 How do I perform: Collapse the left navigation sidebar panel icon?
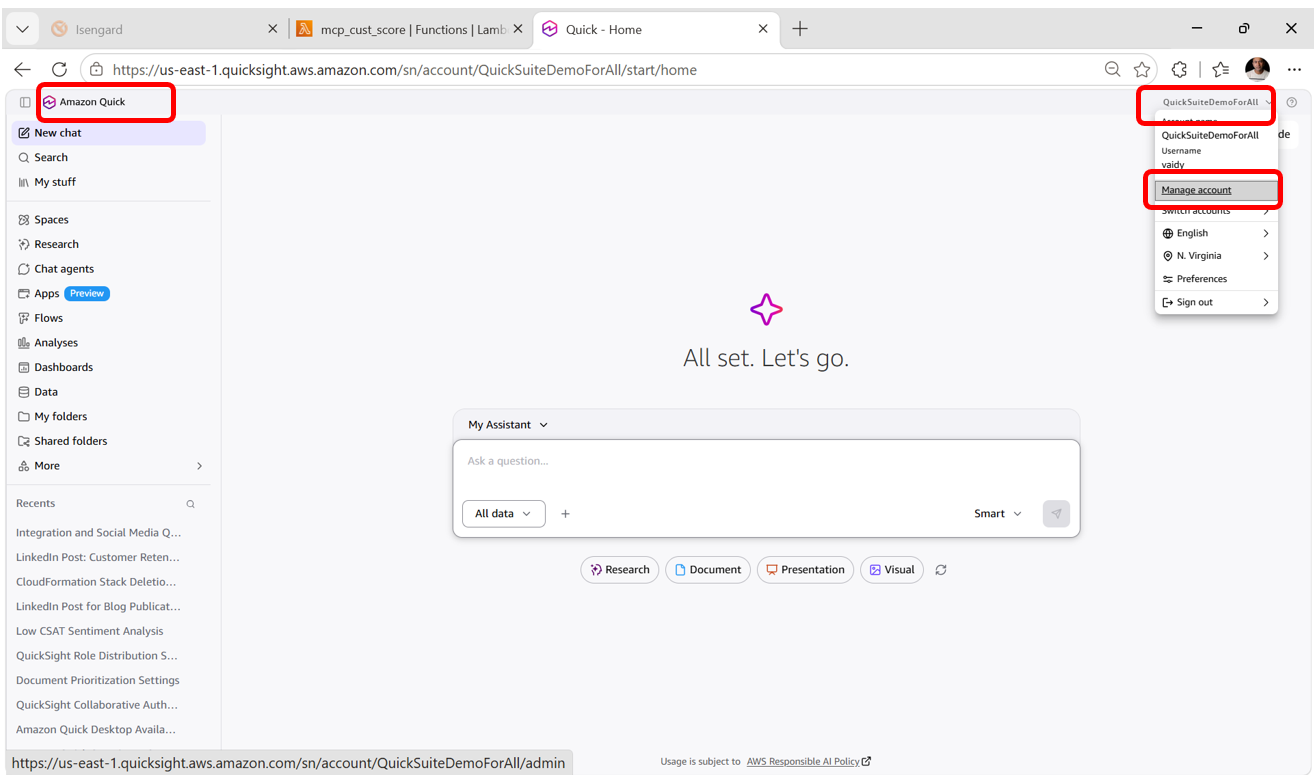pyautogui.click(x=25, y=102)
